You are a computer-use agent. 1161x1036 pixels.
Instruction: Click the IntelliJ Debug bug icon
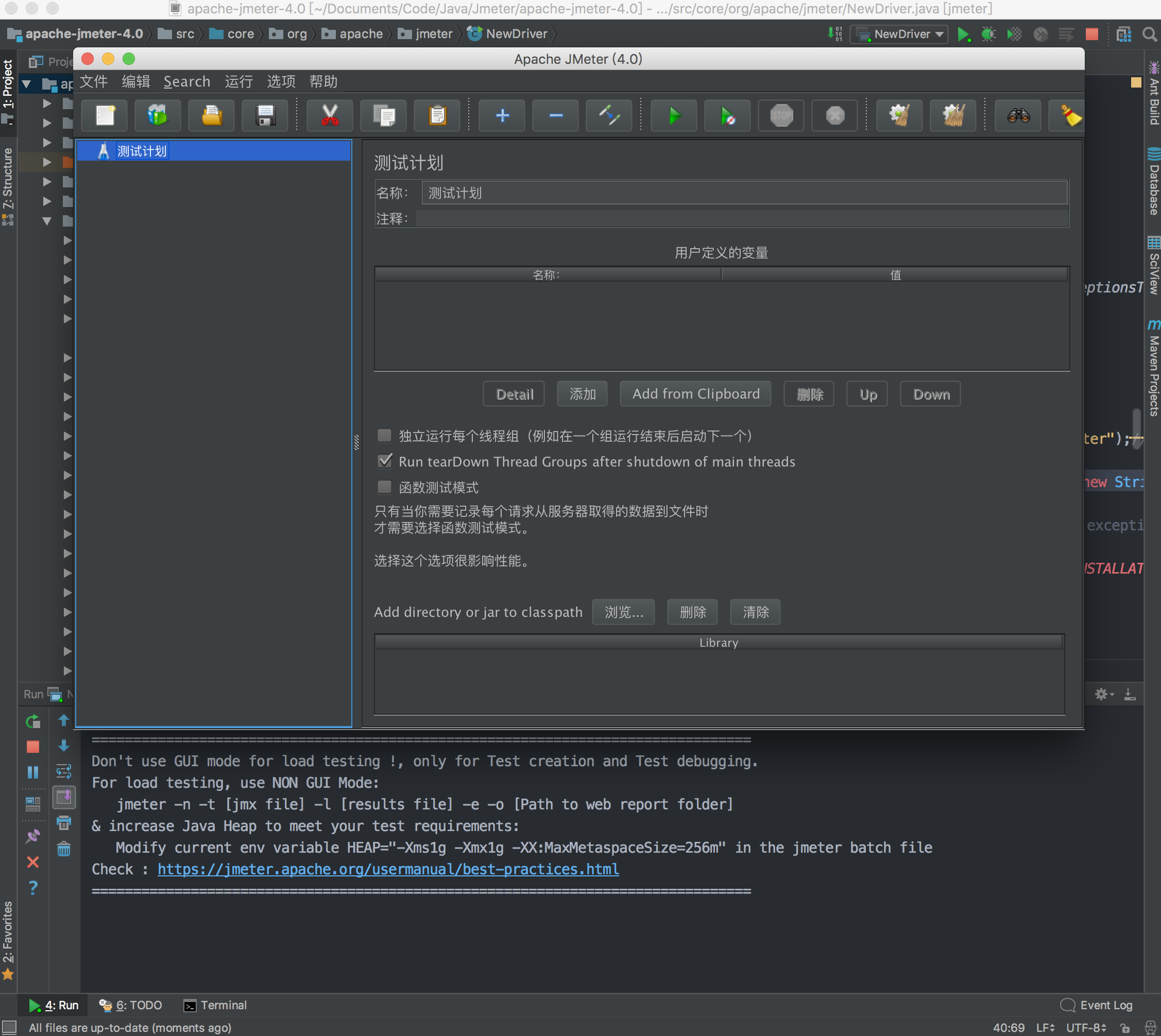[988, 34]
